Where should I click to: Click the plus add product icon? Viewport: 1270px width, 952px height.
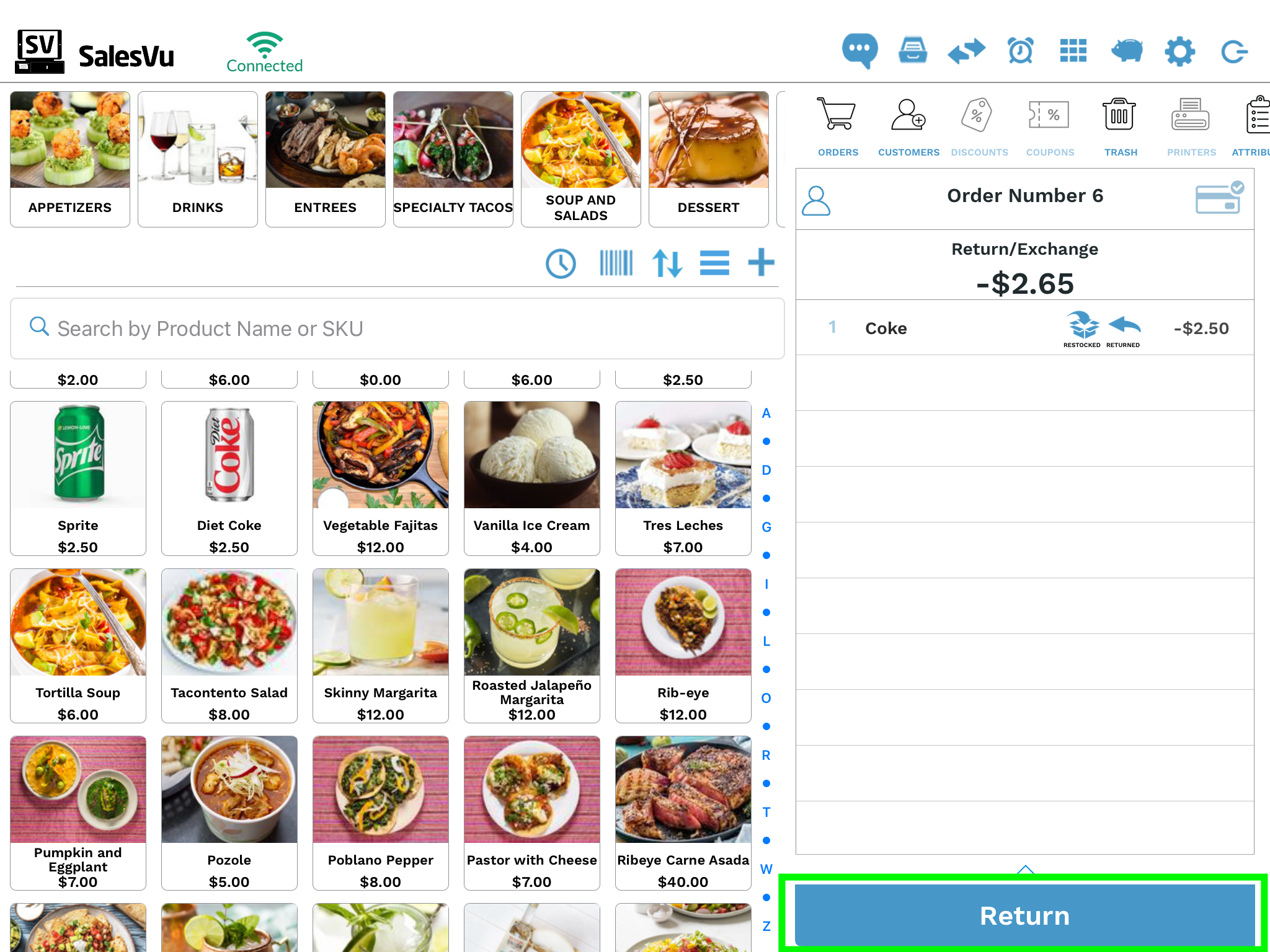[x=761, y=262]
